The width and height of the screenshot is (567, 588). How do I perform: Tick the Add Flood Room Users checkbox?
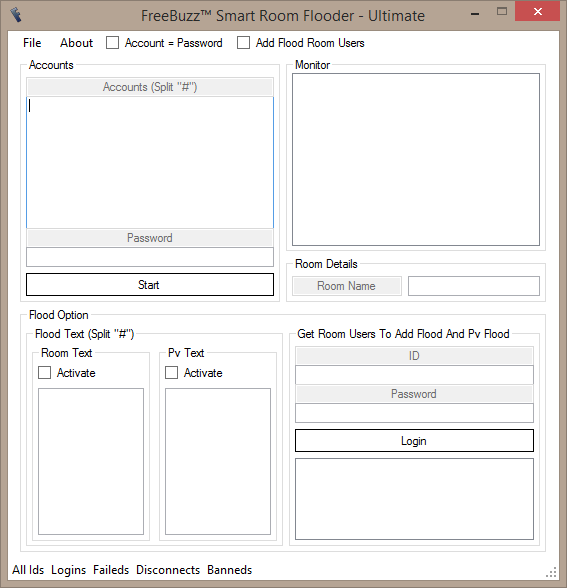click(243, 43)
